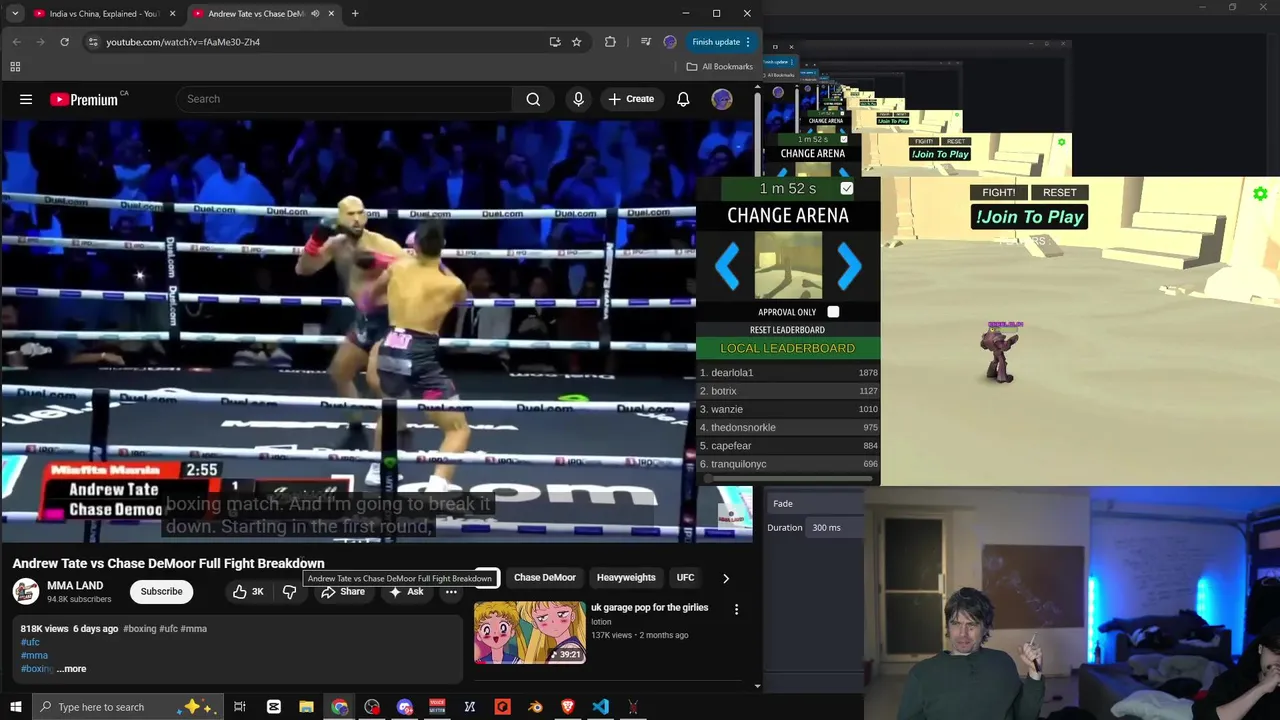Screen dimensions: 1280x720
Task: Toggle the timer checkbox next to 1 m 52 s
Action: pyautogui.click(x=847, y=188)
